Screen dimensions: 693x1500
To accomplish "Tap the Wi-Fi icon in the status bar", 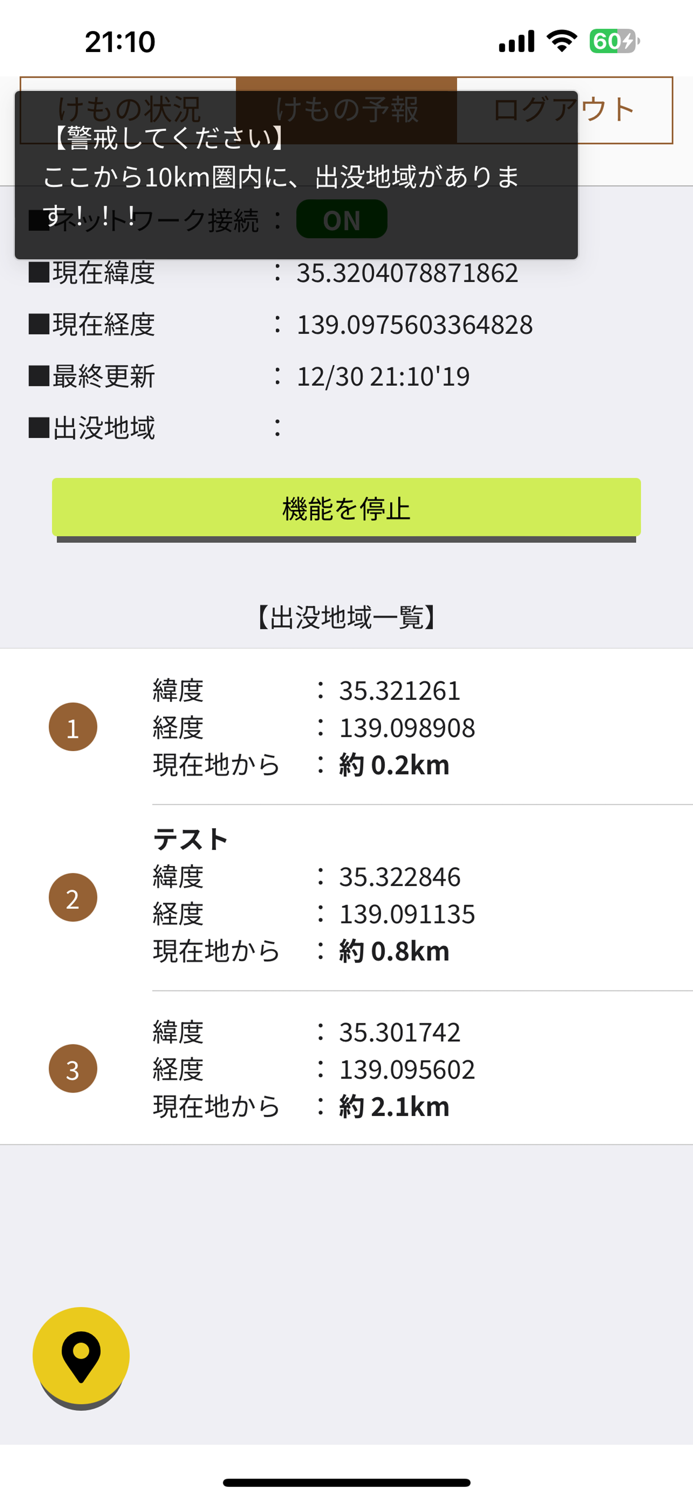I will (561, 41).
